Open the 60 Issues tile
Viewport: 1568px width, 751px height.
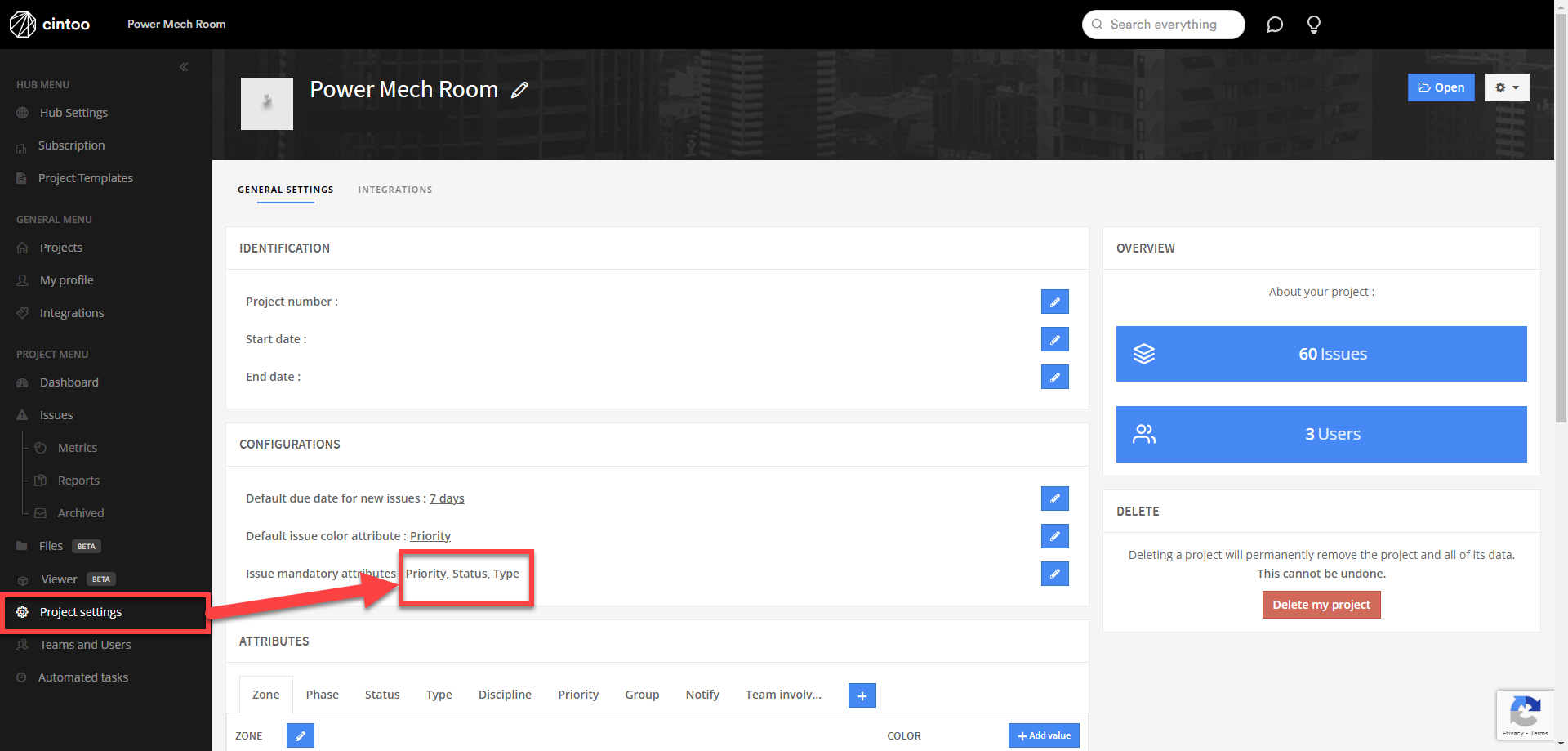pos(1321,354)
